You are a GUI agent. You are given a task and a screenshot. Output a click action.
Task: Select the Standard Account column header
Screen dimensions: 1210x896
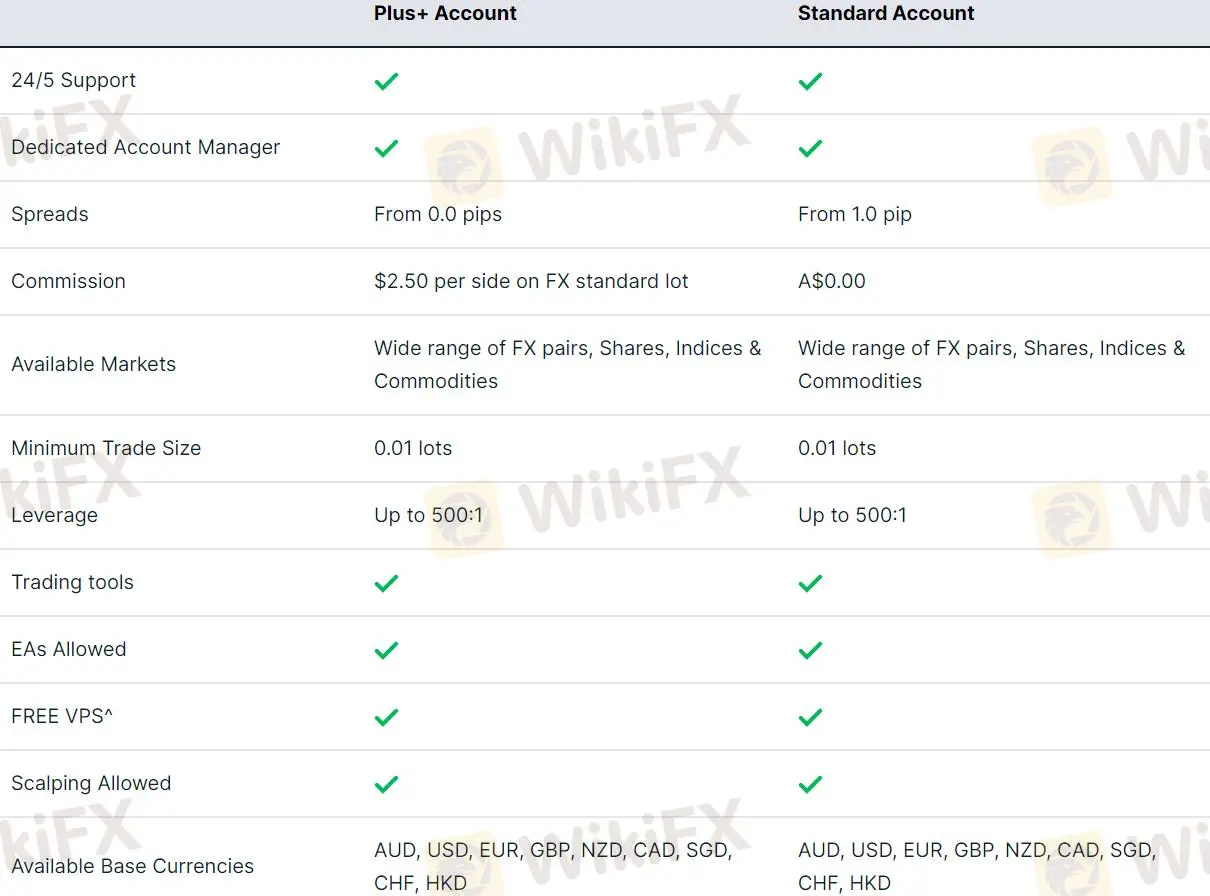coord(886,13)
